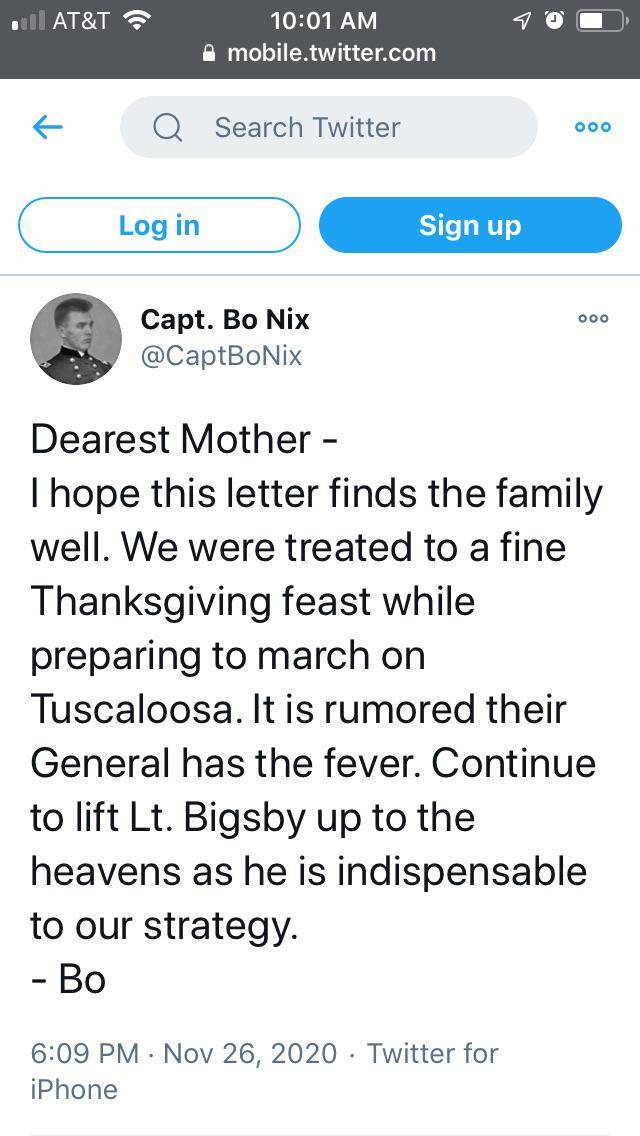Open Capt. Bo Nix's profile photo
This screenshot has height=1136, width=640.
click(76, 338)
